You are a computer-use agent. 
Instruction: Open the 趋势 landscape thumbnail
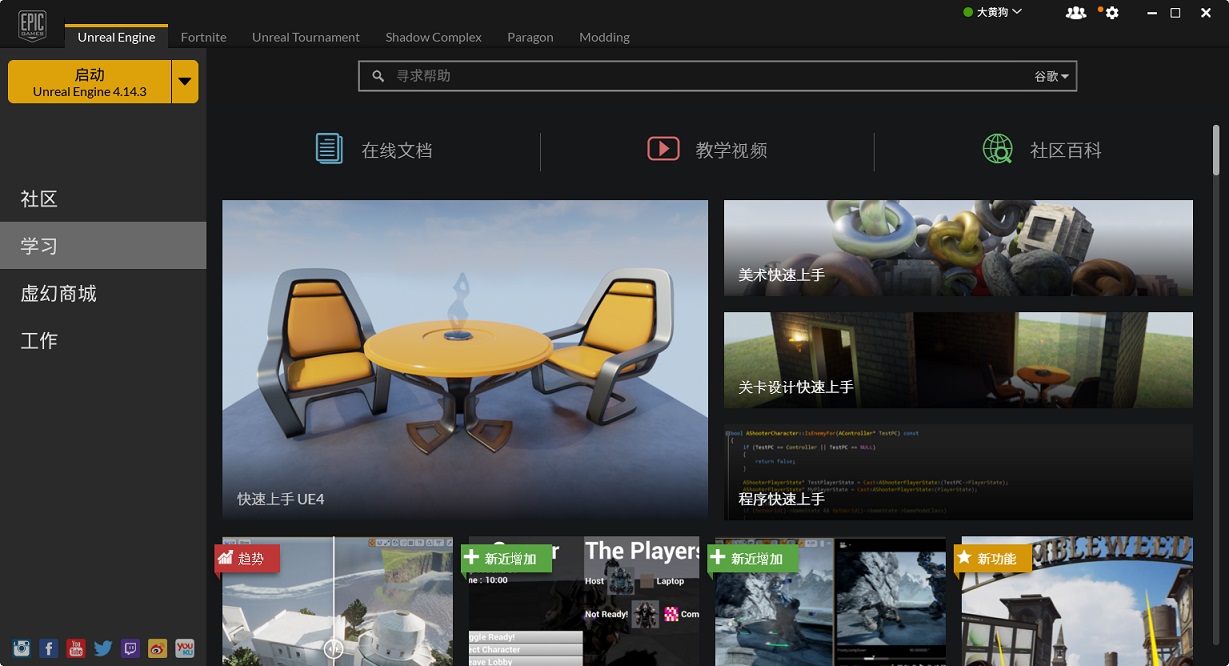[x=337, y=601]
